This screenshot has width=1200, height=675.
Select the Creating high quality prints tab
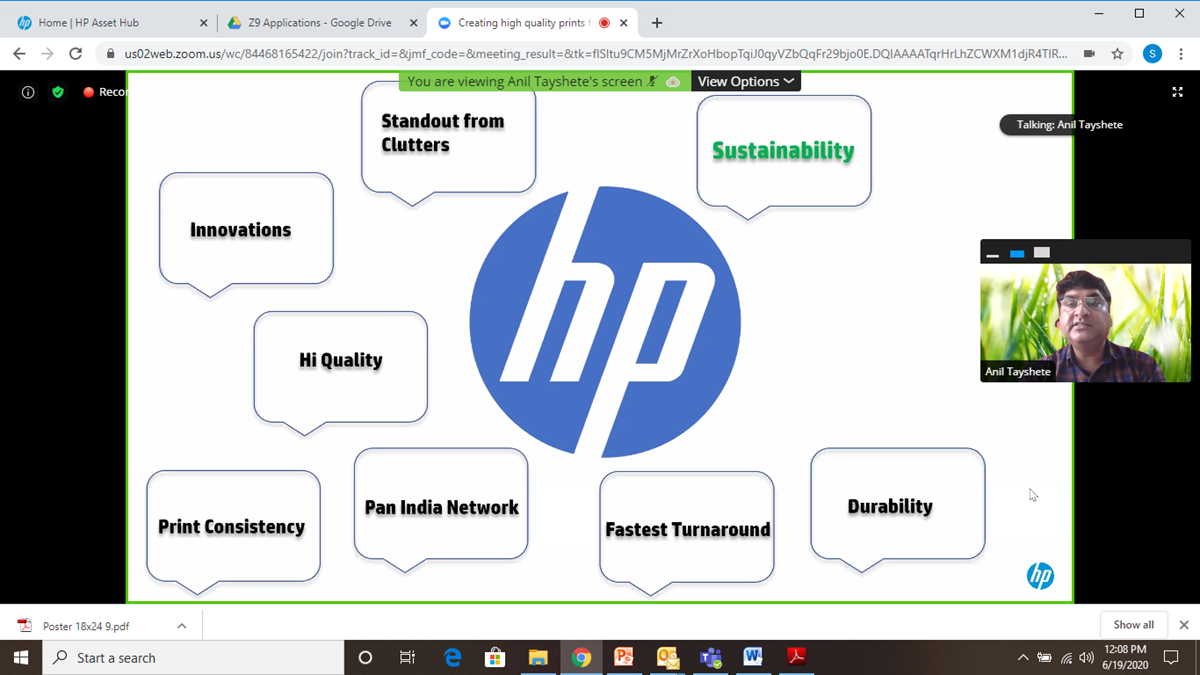tap(533, 23)
